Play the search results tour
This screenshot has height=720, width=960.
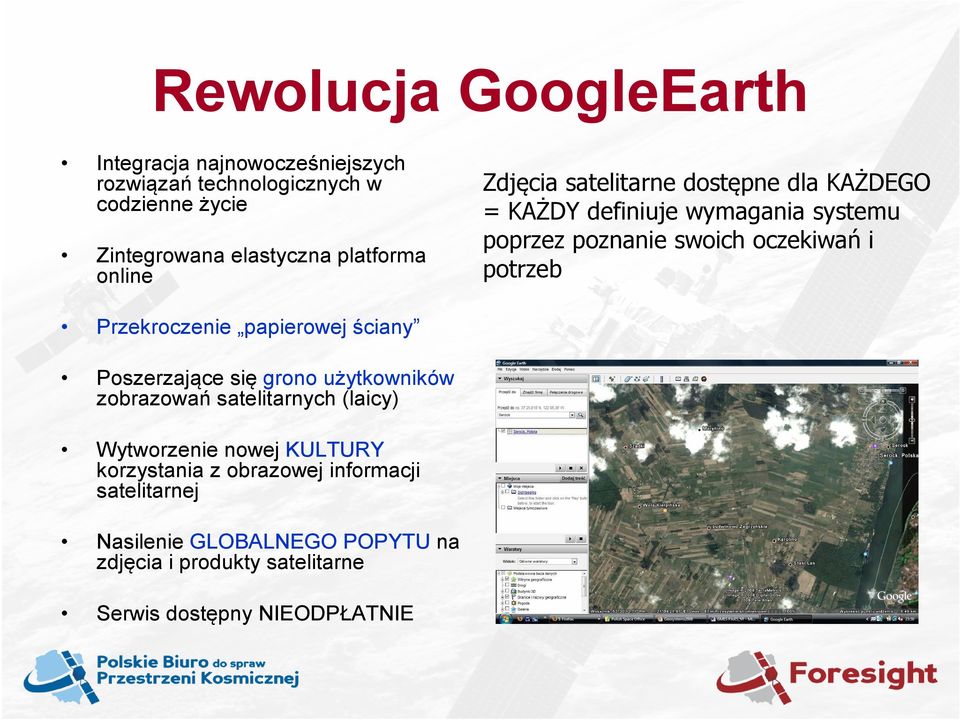(x=560, y=468)
